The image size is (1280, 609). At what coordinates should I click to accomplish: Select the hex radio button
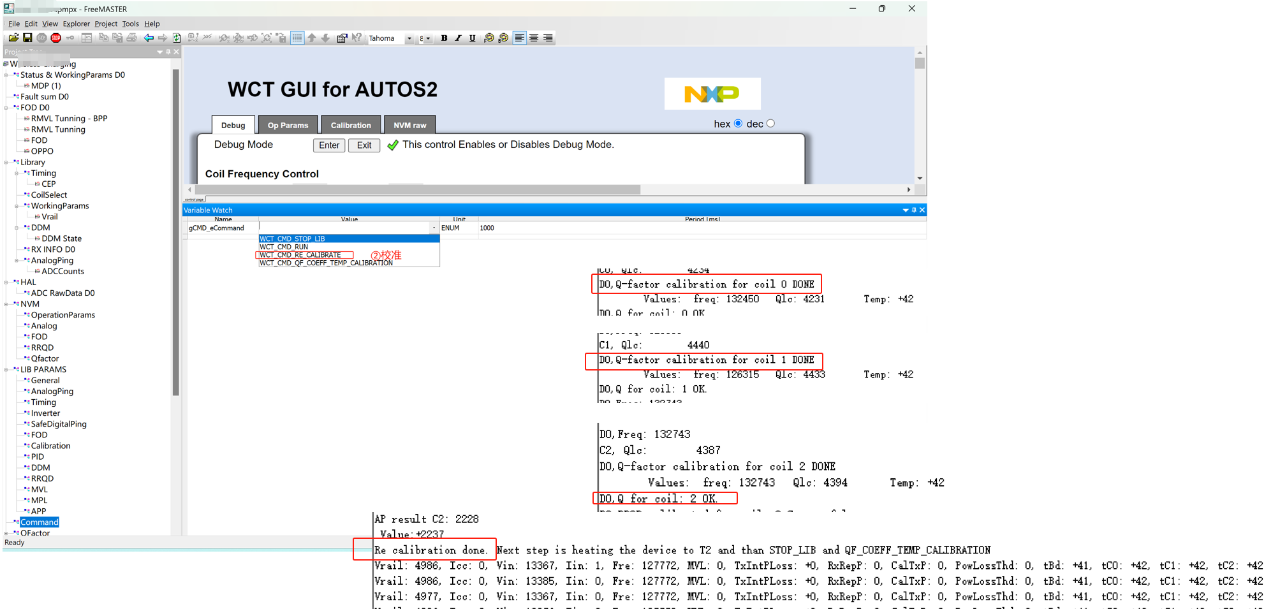738,124
